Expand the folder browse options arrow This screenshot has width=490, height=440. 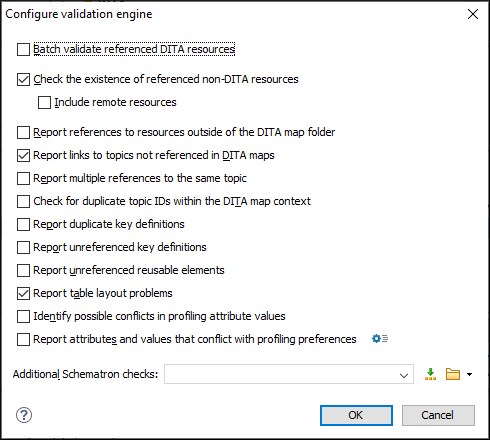click(469, 374)
